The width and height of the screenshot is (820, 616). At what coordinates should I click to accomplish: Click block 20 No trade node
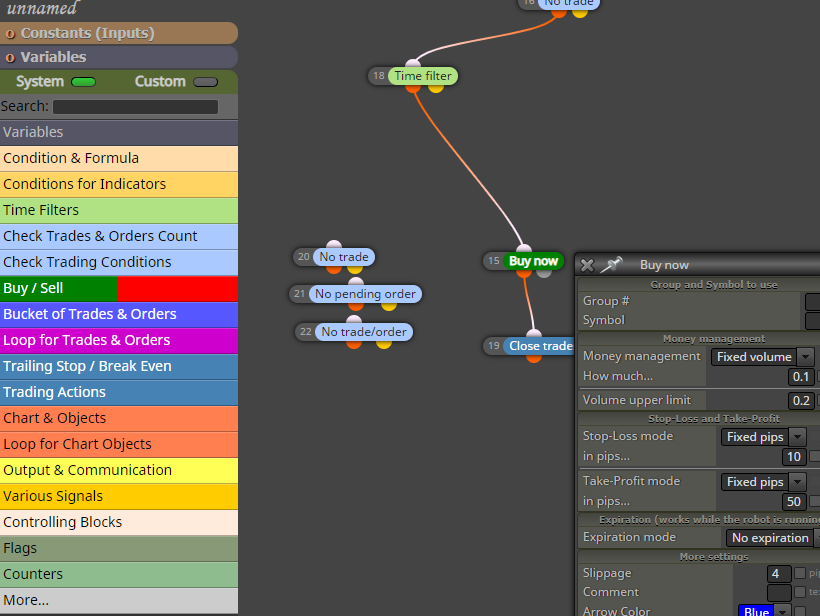[x=344, y=257]
